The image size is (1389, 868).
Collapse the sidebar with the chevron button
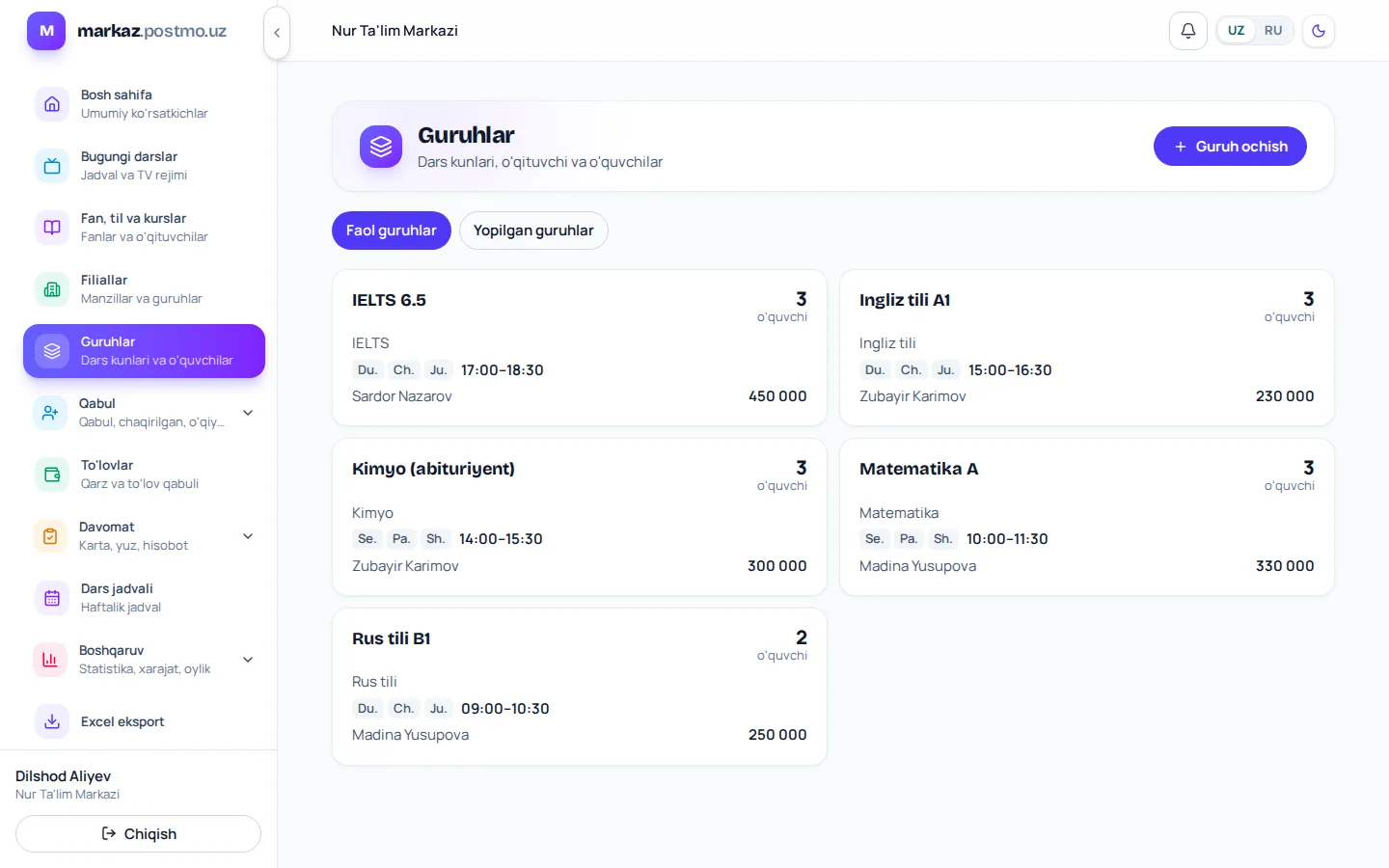click(277, 33)
